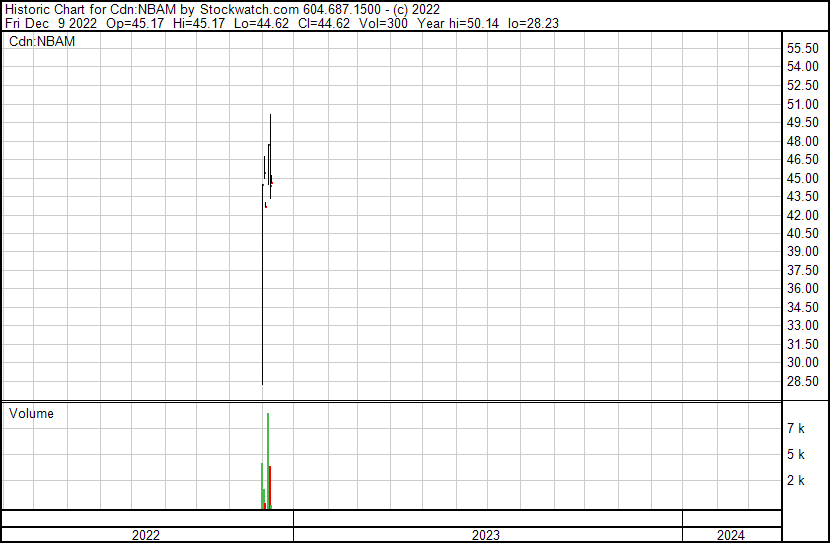The height and width of the screenshot is (543, 830).
Task: Click the bottom of the long price wick
Action: click(262, 383)
